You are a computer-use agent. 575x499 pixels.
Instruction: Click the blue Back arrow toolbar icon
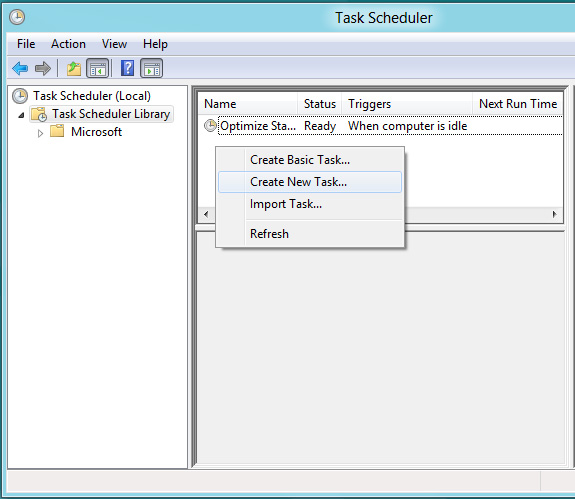click(x=20, y=68)
